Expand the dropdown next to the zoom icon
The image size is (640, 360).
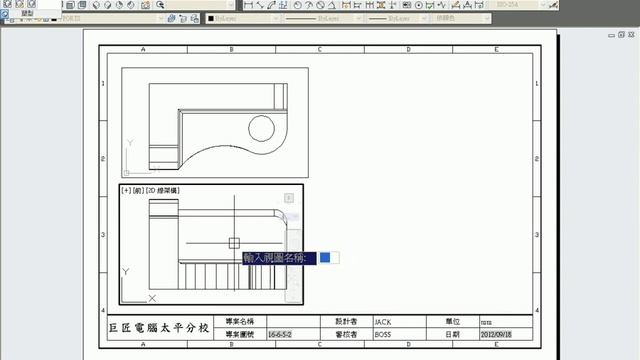tap(231, 5)
